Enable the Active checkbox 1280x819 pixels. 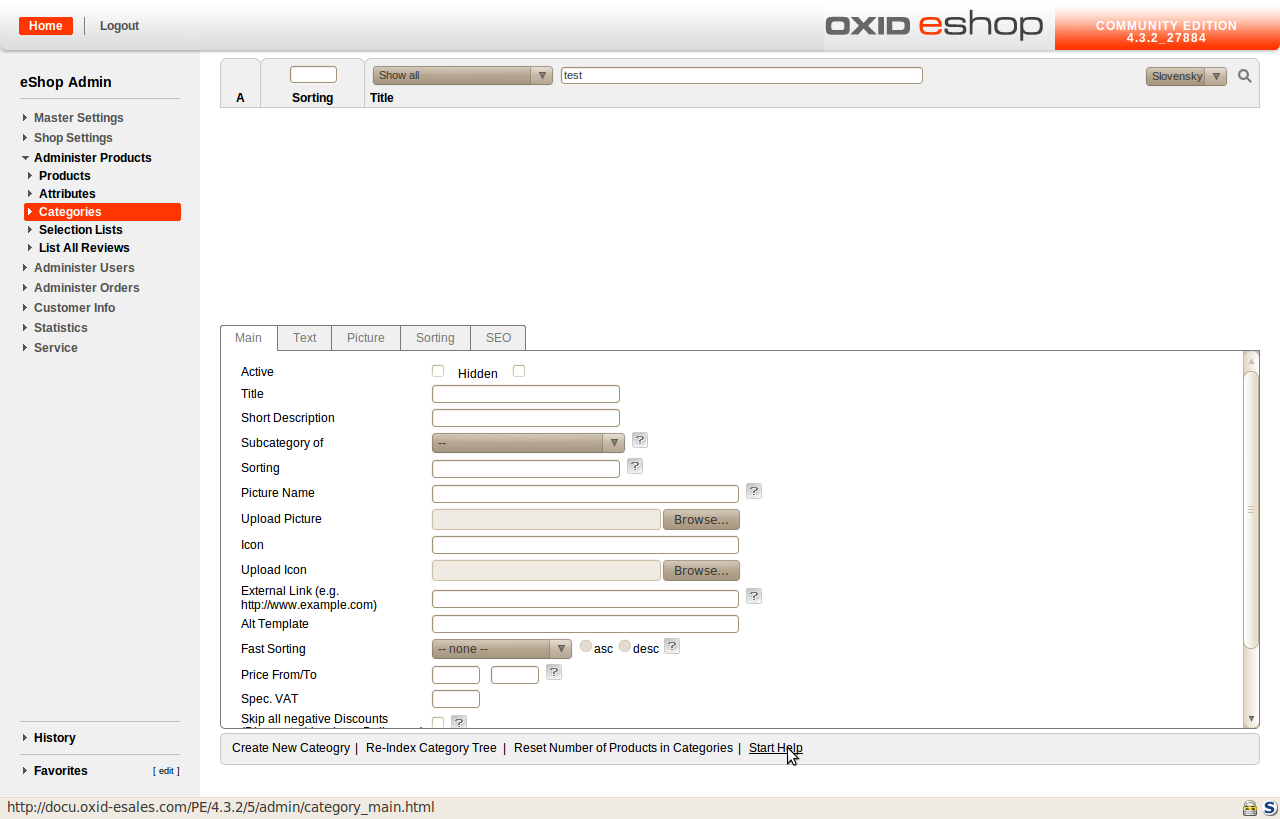pos(438,371)
